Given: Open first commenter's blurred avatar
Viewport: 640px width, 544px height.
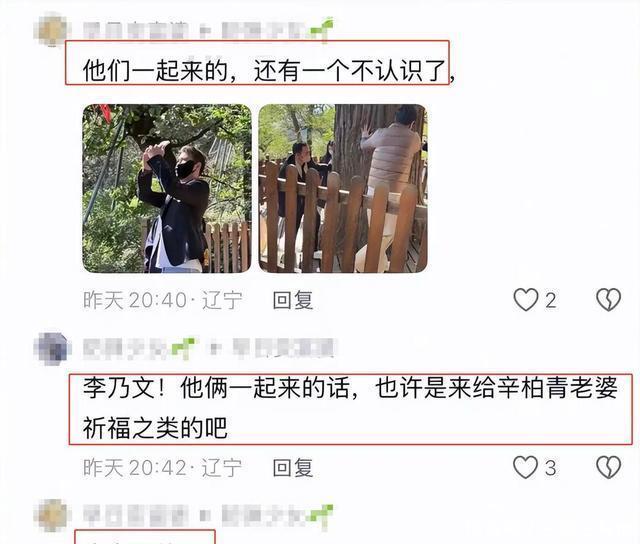Looking at the screenshot, I should pos(51,30).
